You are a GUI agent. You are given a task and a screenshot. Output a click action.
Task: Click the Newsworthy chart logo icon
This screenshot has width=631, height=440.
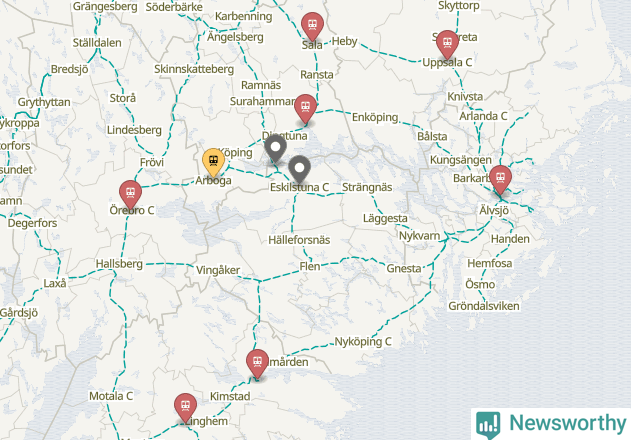pos(488,425)
